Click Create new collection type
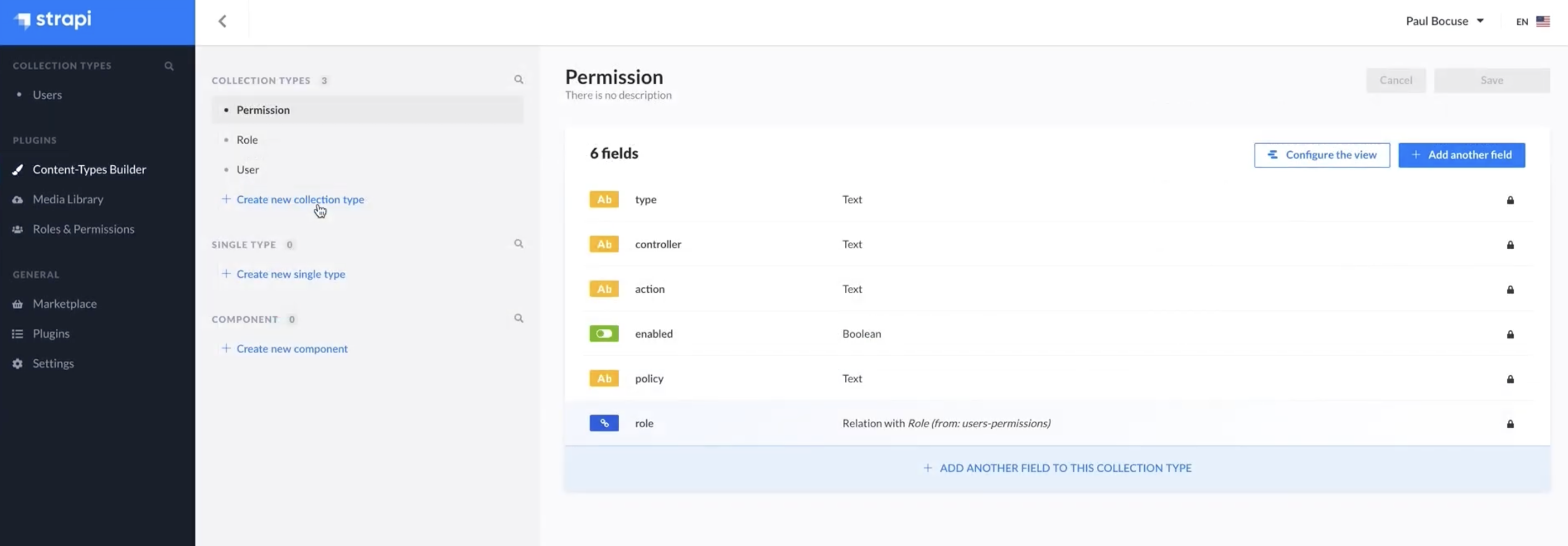This screenshot has height=546, width=1568. [300, 199]
